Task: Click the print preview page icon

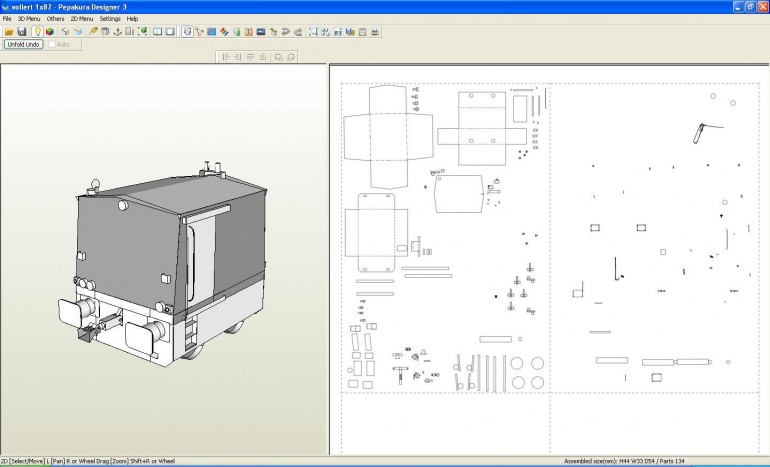Action: (362, 32)
